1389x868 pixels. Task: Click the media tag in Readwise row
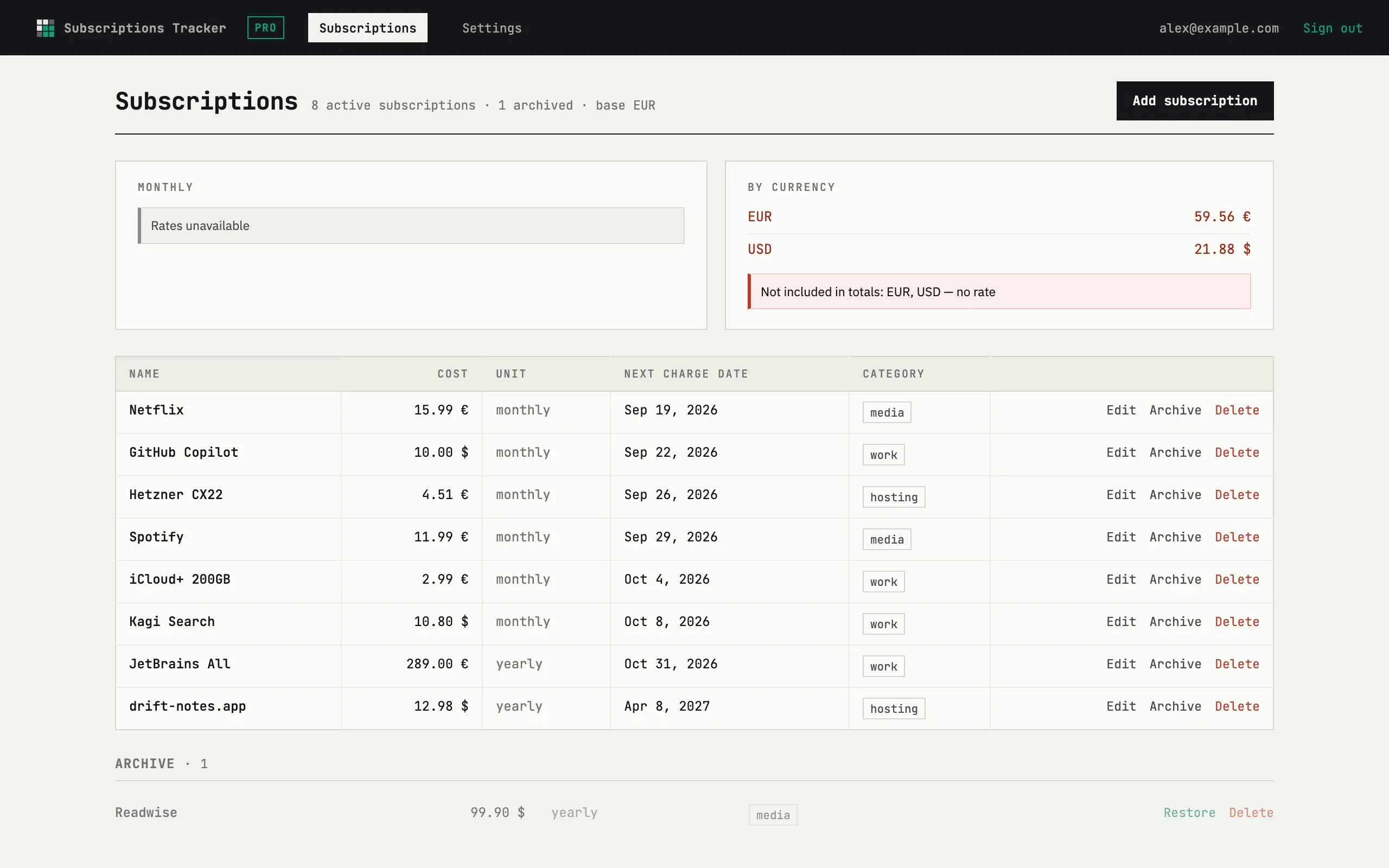(x=773, y=815)
